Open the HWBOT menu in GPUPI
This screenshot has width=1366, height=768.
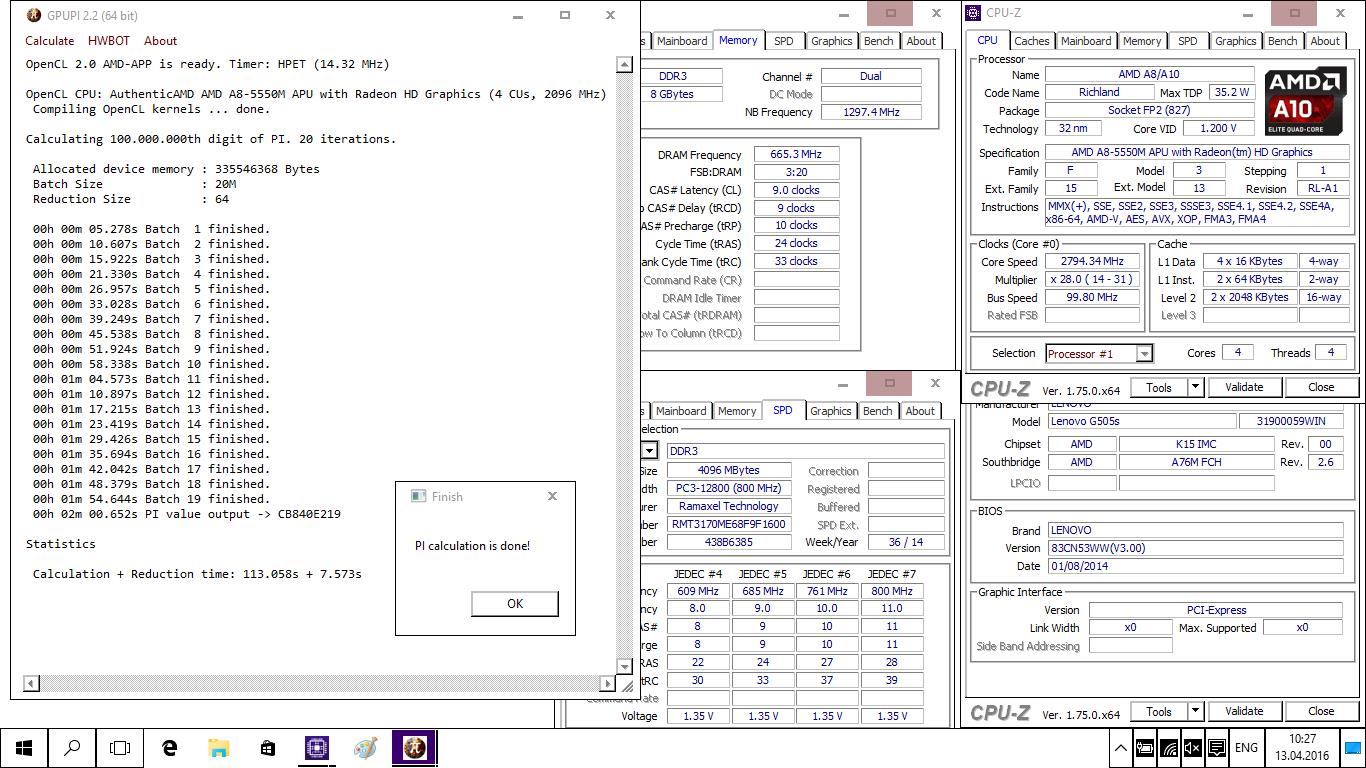pyautogui.click(x=109, y=41)
